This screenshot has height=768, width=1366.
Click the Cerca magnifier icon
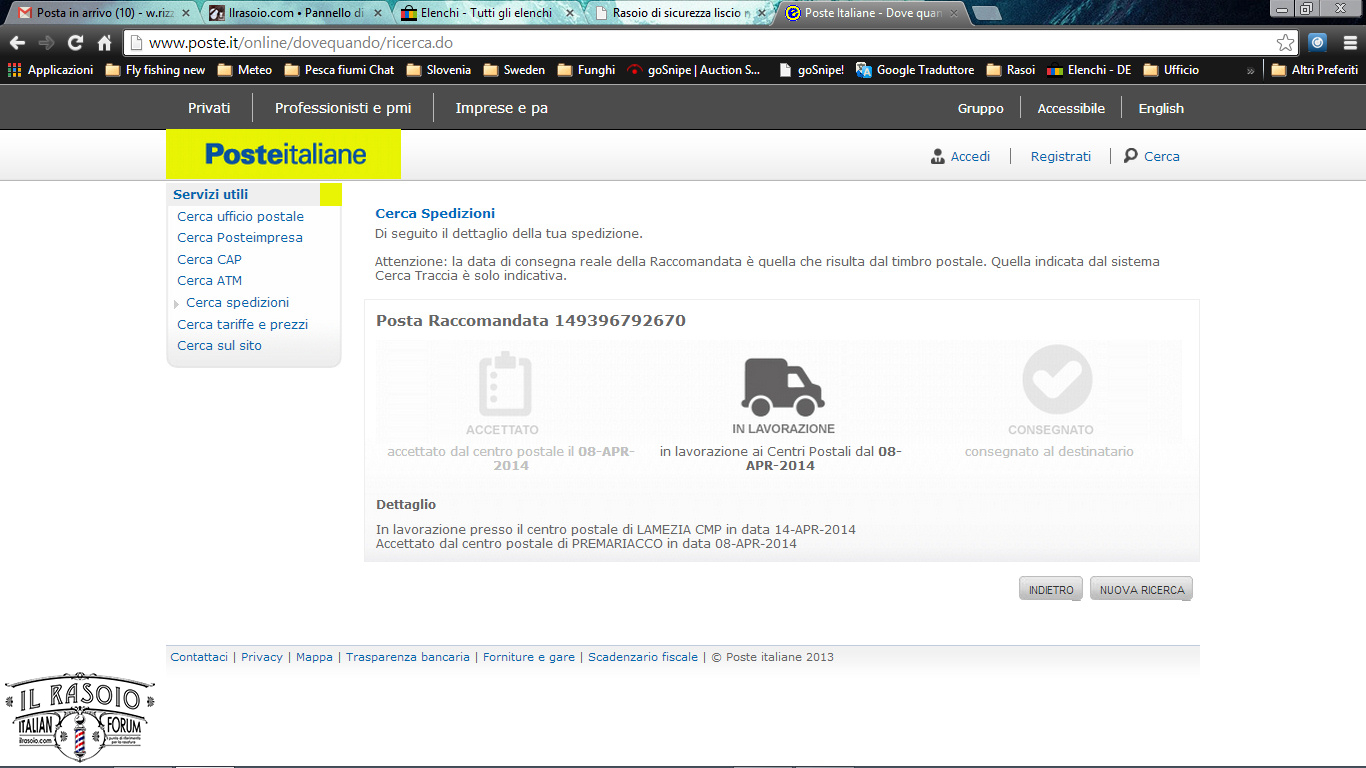1131,156
